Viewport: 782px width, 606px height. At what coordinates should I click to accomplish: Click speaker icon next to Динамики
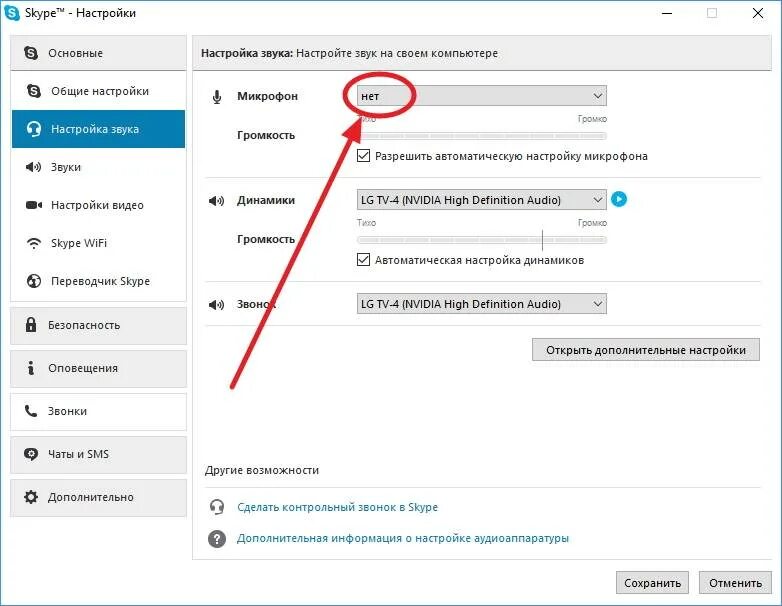216,201
